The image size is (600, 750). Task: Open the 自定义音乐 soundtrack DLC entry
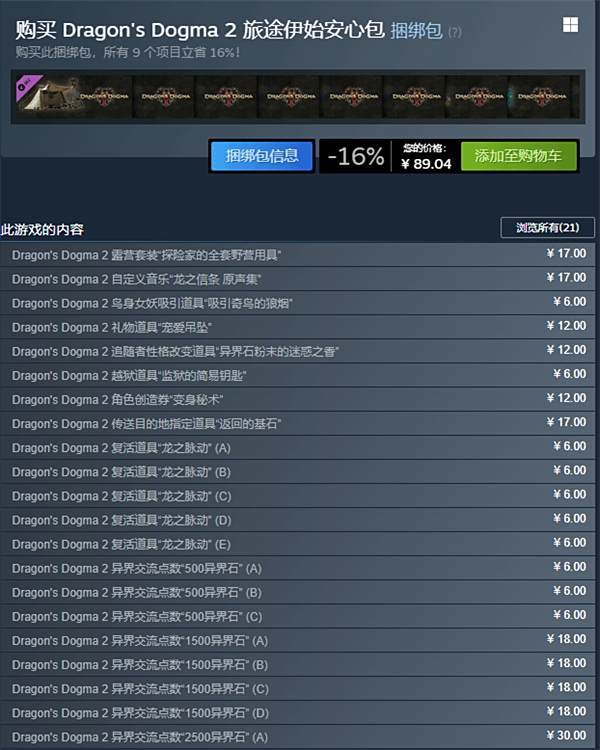coord(297,278)
